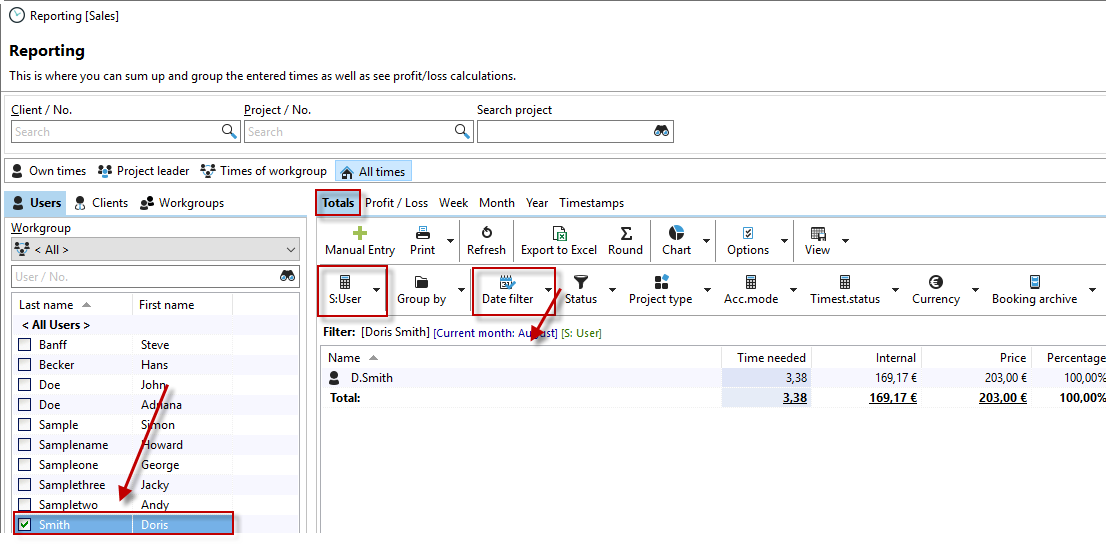Expand the Group by dropdown arrow
Image resolution: width=1106 pixels, height=548 pixels.
[461, 291]
